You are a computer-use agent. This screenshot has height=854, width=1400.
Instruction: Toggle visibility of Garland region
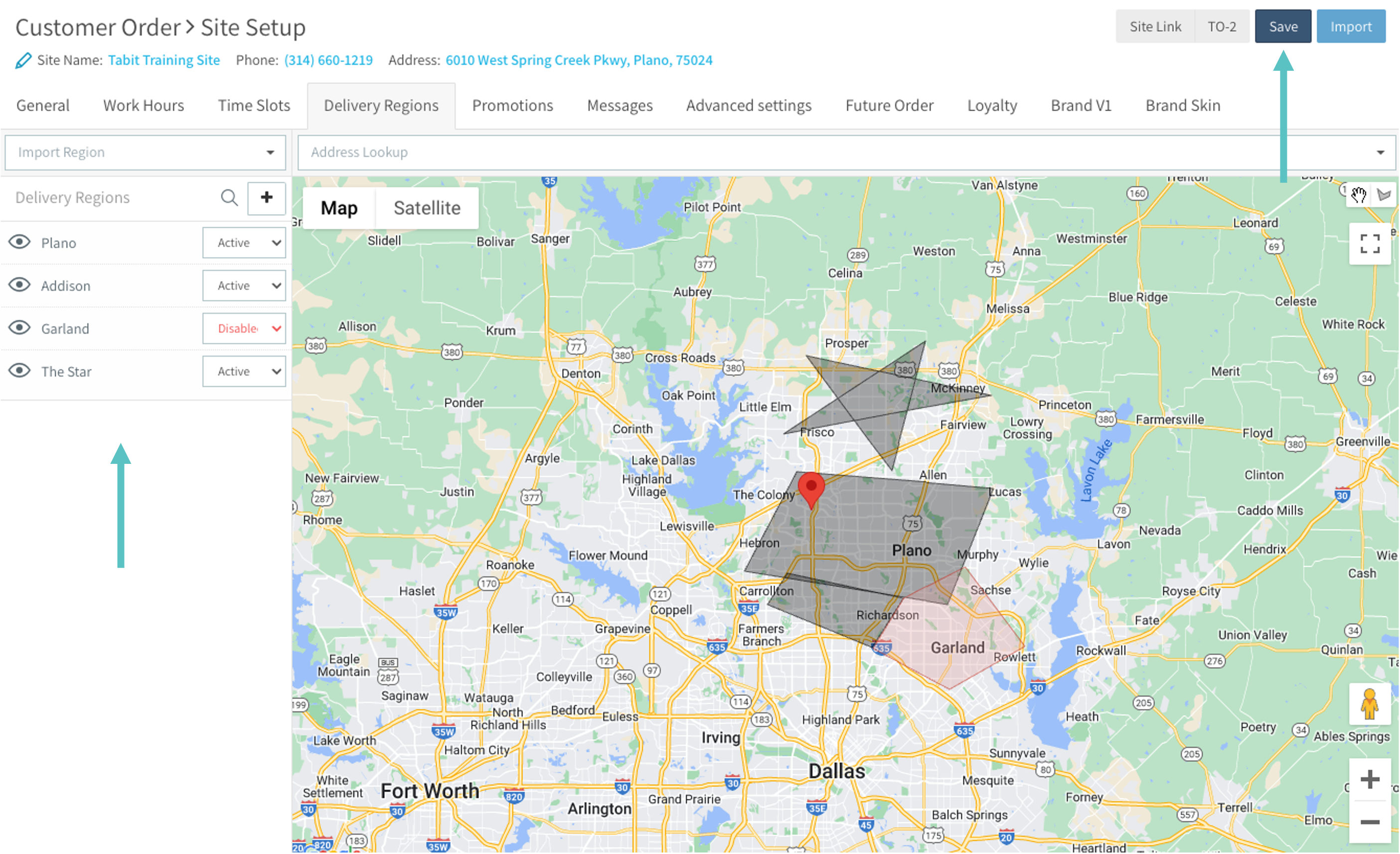[20, 328]
